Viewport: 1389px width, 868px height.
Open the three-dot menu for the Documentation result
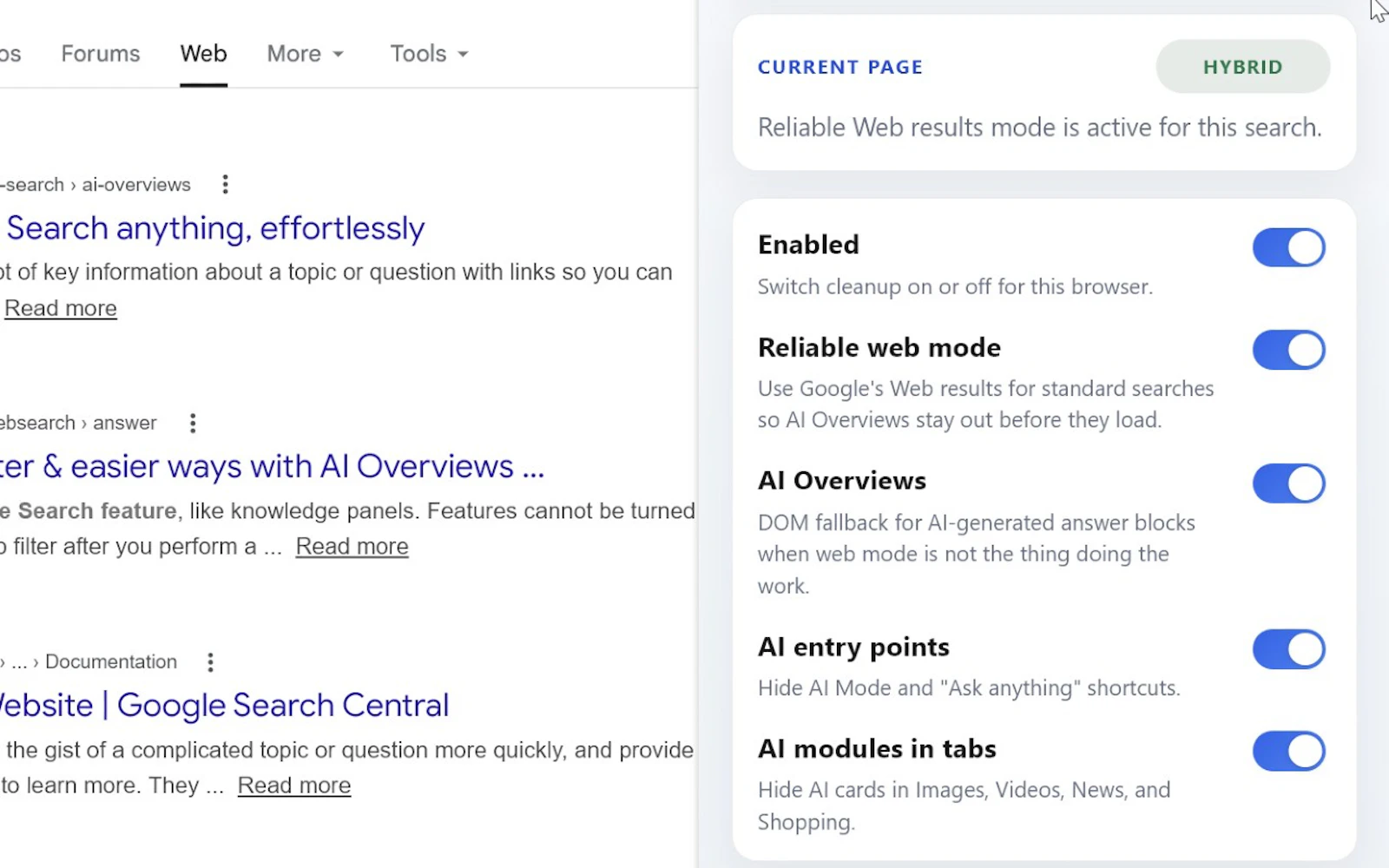pyautogui.click(x=210, y=661)
